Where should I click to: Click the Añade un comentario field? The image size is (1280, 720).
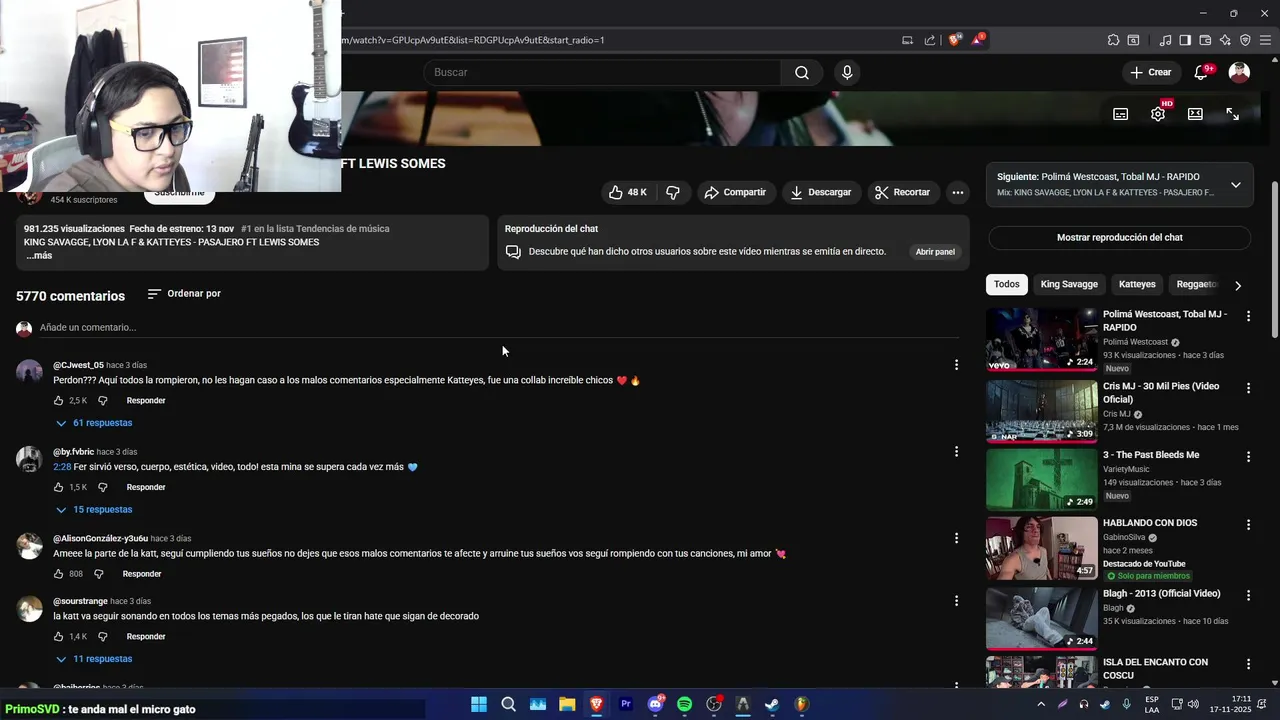click(500, 328)
